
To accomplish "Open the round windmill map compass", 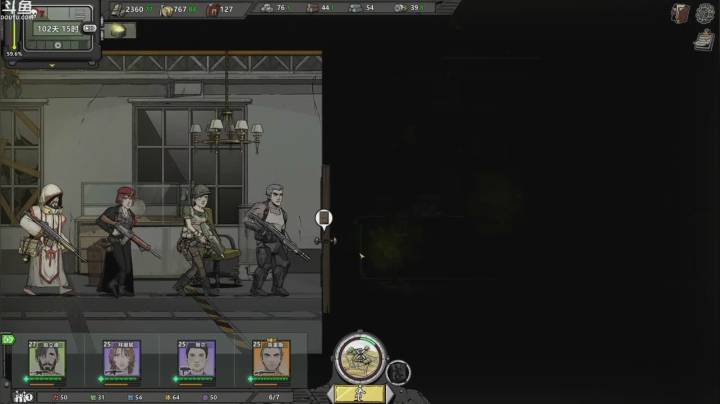I will [360, 358].
